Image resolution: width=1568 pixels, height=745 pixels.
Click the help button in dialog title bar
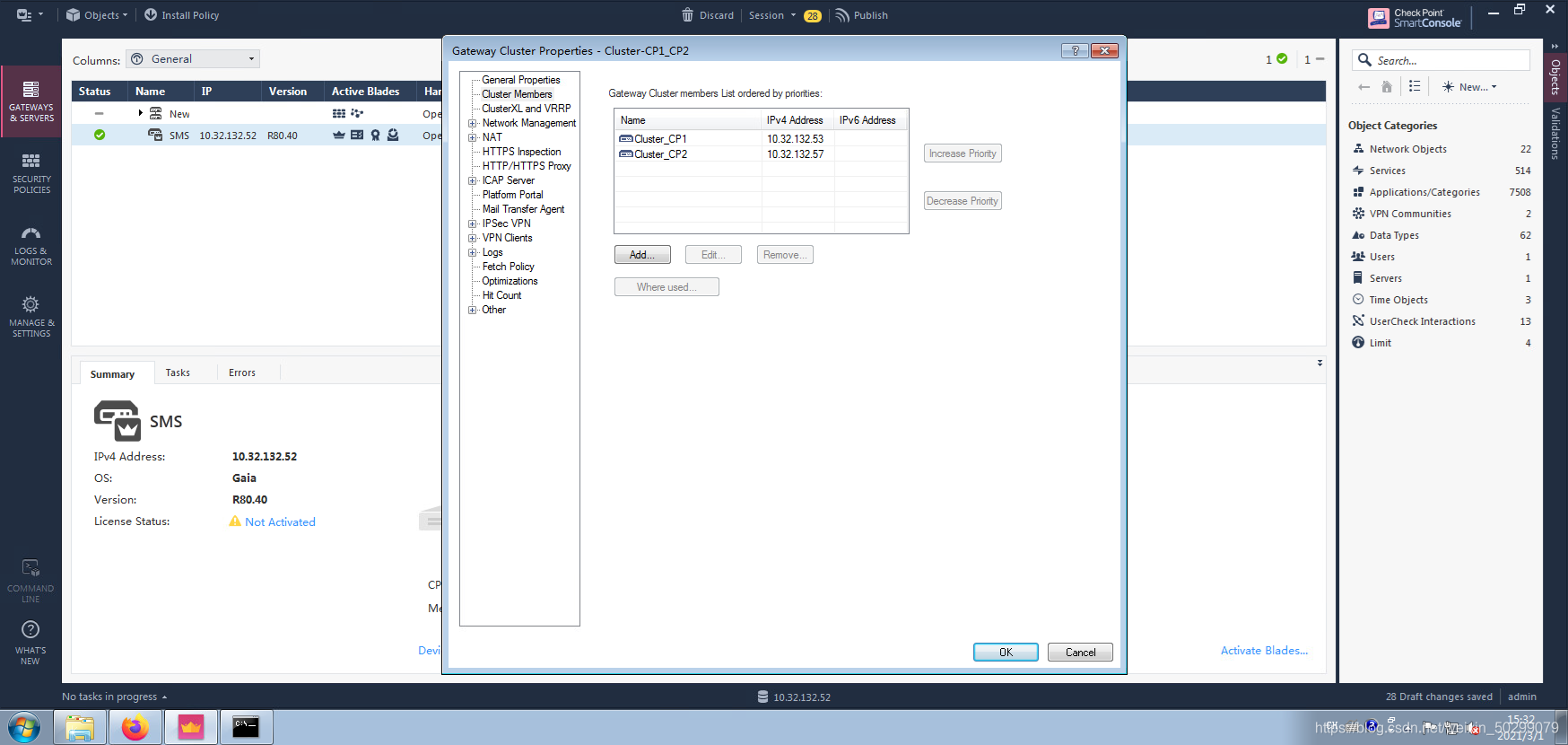pyautogui.click(x=1075, y=50)
